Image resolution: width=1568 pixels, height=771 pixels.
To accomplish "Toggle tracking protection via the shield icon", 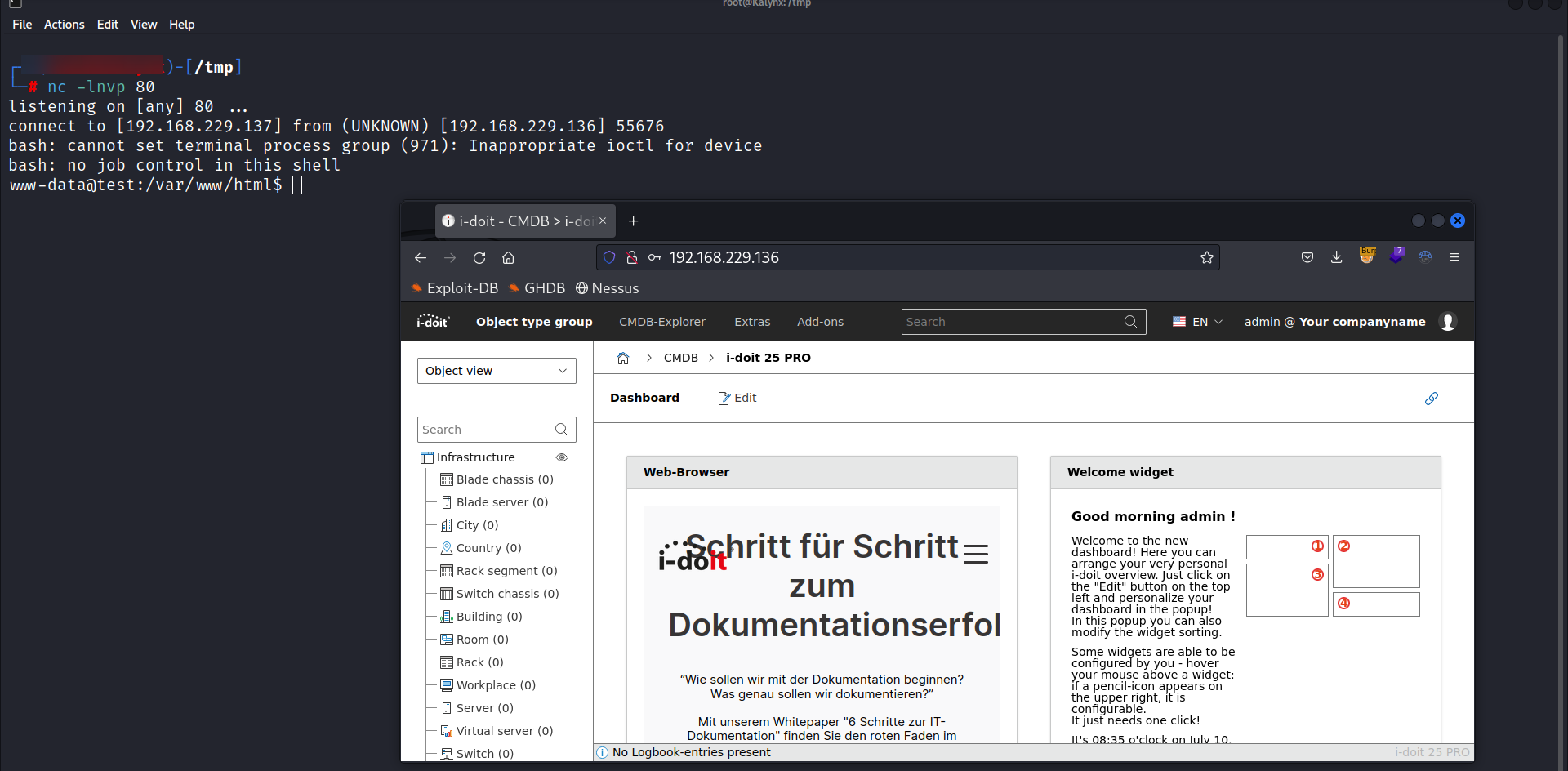I will (x=609, y=257).
